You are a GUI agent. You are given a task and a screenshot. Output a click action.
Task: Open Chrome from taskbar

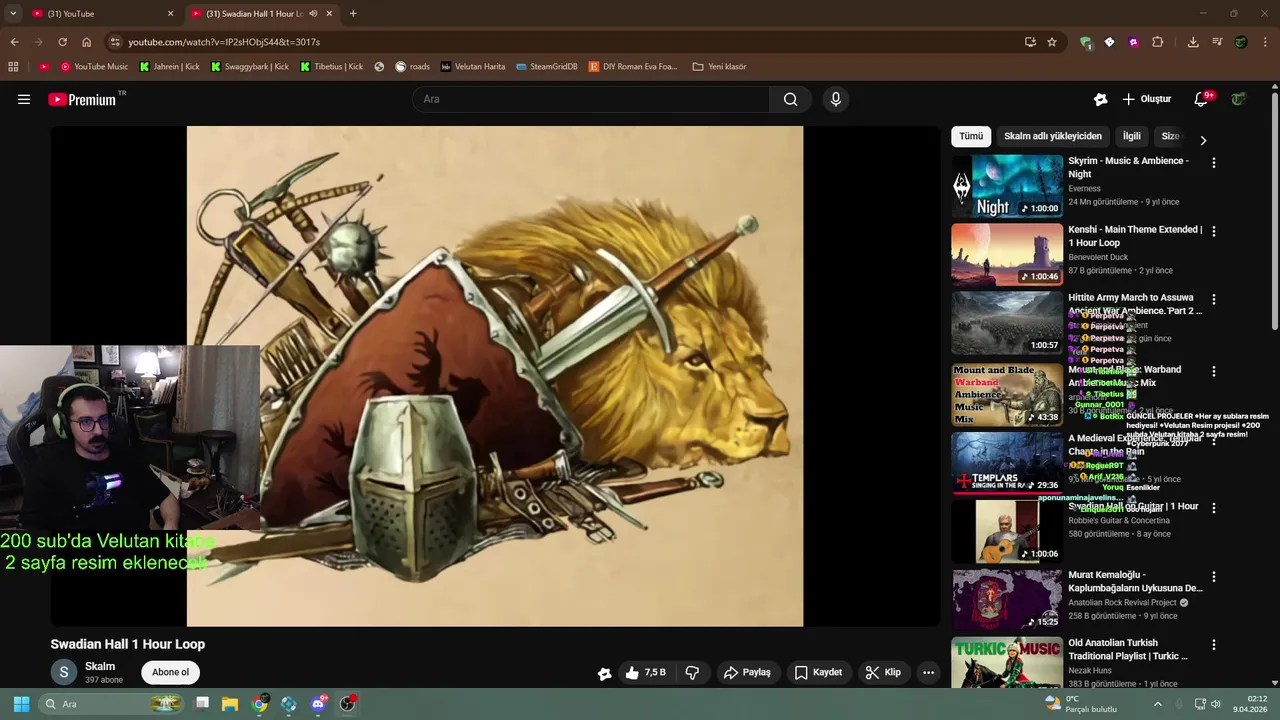tap(259, 704)
